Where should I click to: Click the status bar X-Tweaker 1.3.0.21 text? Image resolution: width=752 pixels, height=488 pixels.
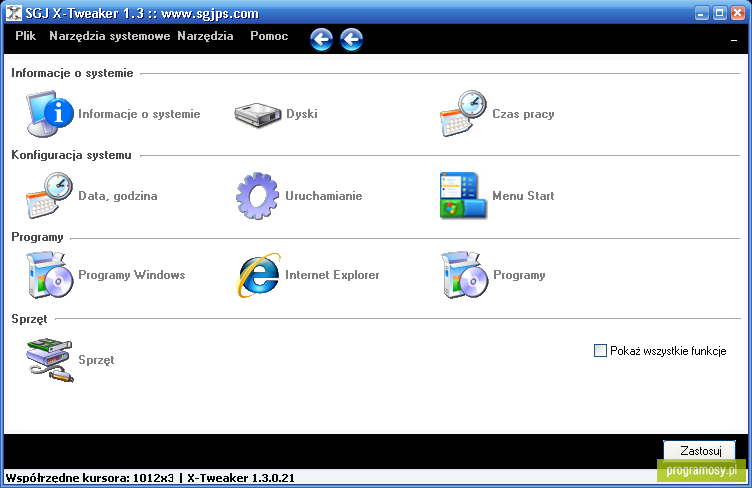pos(241,478)
